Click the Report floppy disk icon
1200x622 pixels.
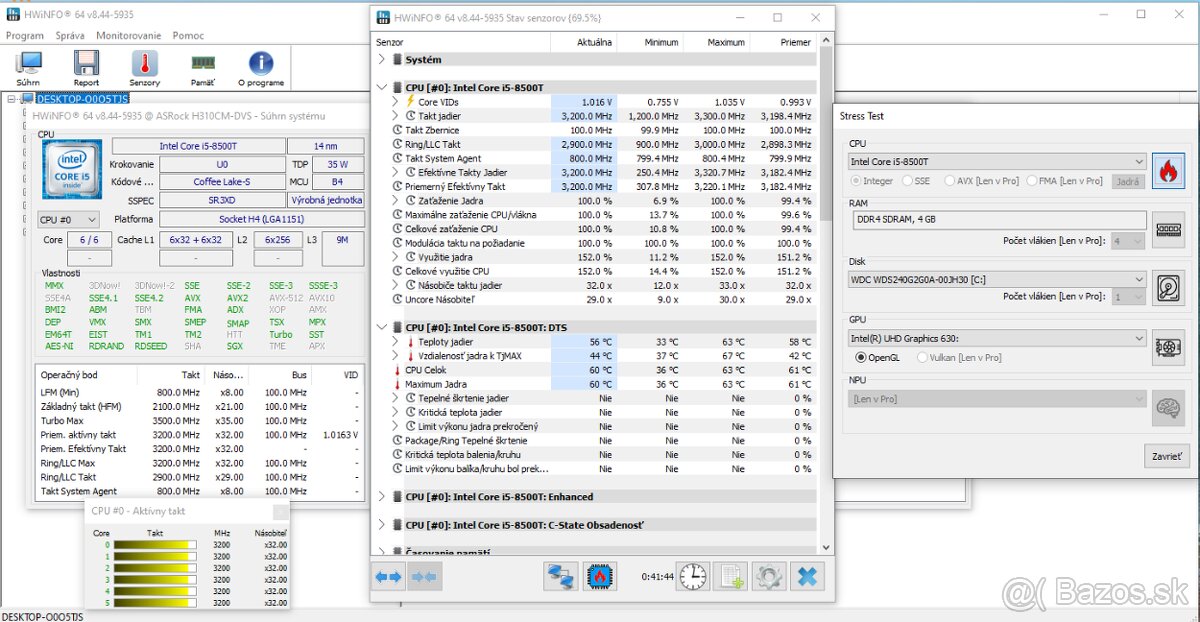[x=86, y=63]
